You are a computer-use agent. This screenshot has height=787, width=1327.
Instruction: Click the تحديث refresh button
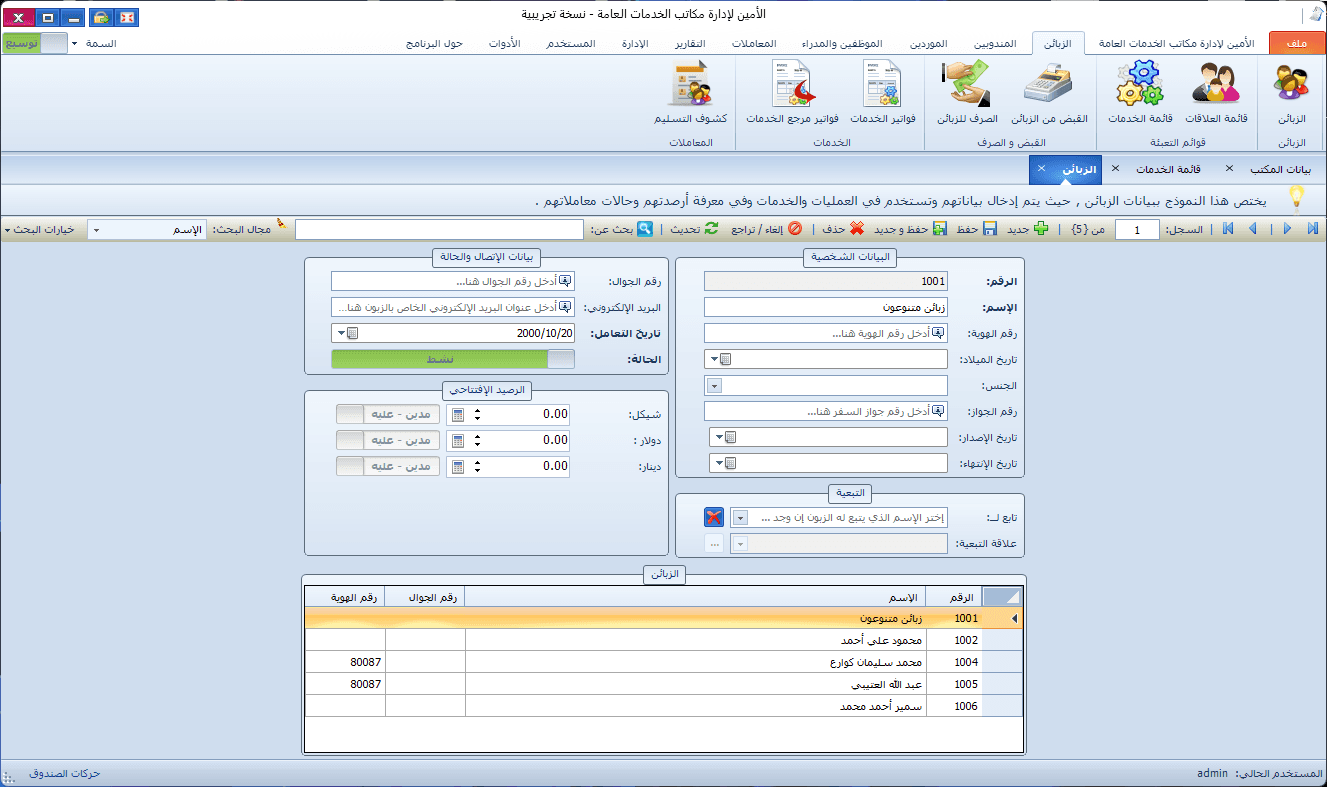click(696, 229)
